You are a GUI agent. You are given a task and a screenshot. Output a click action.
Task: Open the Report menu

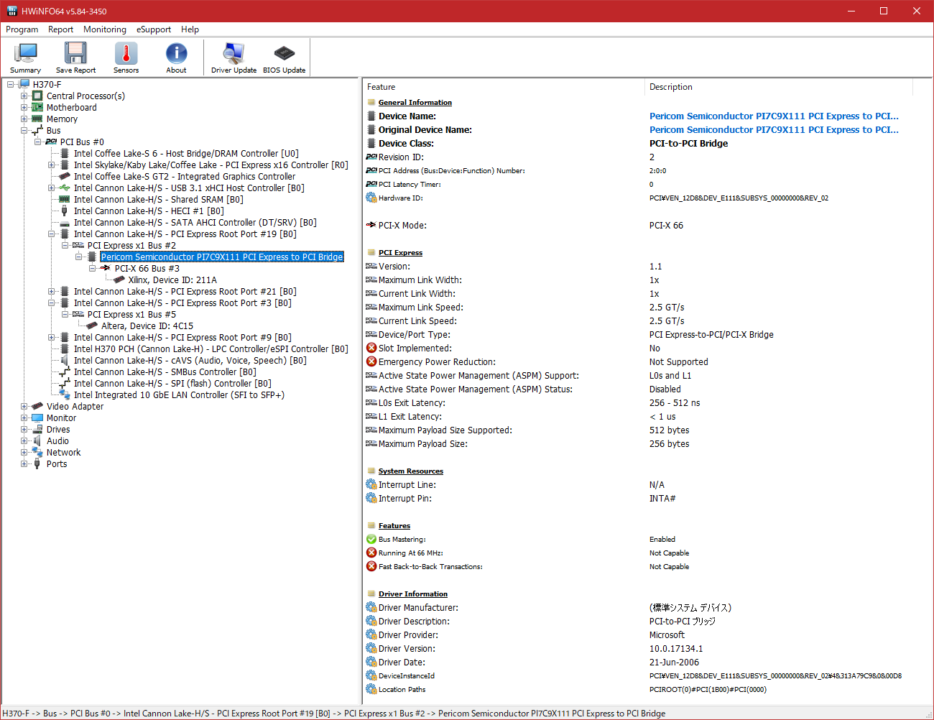[61, 29]
